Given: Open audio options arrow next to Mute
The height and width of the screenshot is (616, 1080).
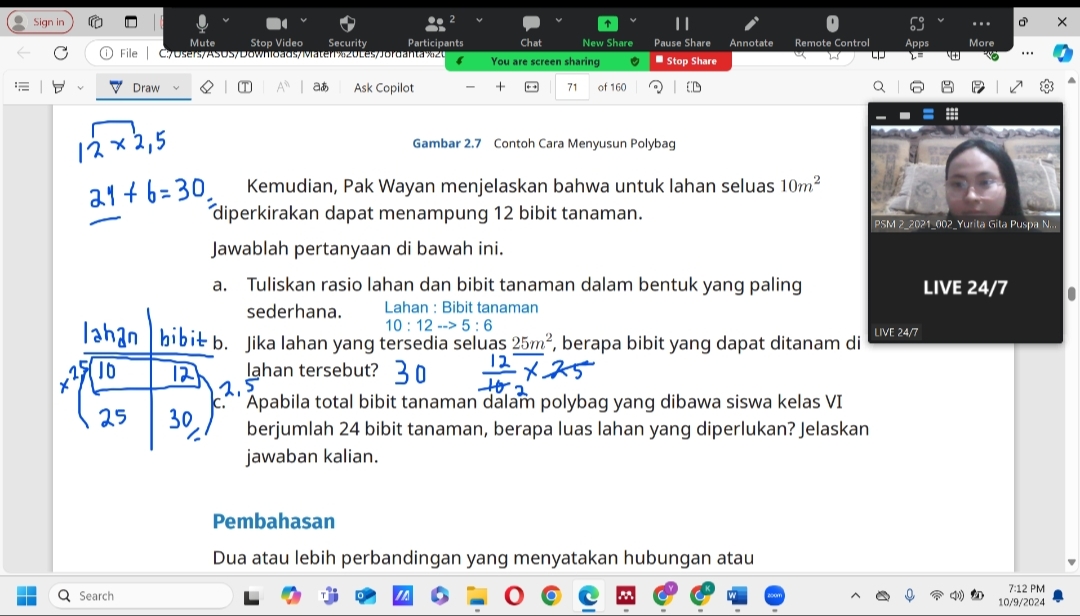Looking at the screenshot, I should coord(226,21).
